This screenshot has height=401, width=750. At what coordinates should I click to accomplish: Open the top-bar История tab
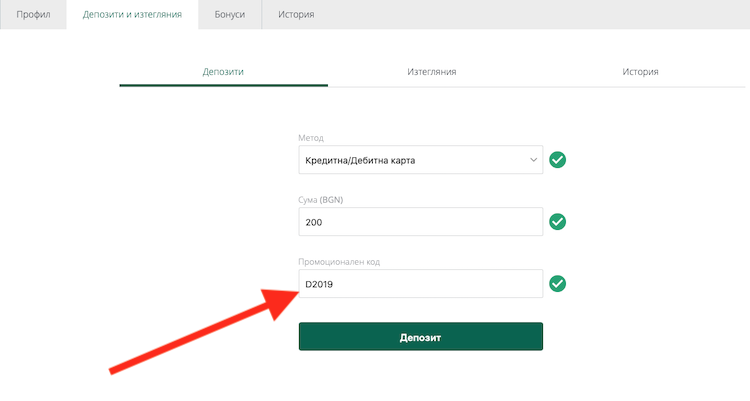pyautogui.click(x=296, y=14)
